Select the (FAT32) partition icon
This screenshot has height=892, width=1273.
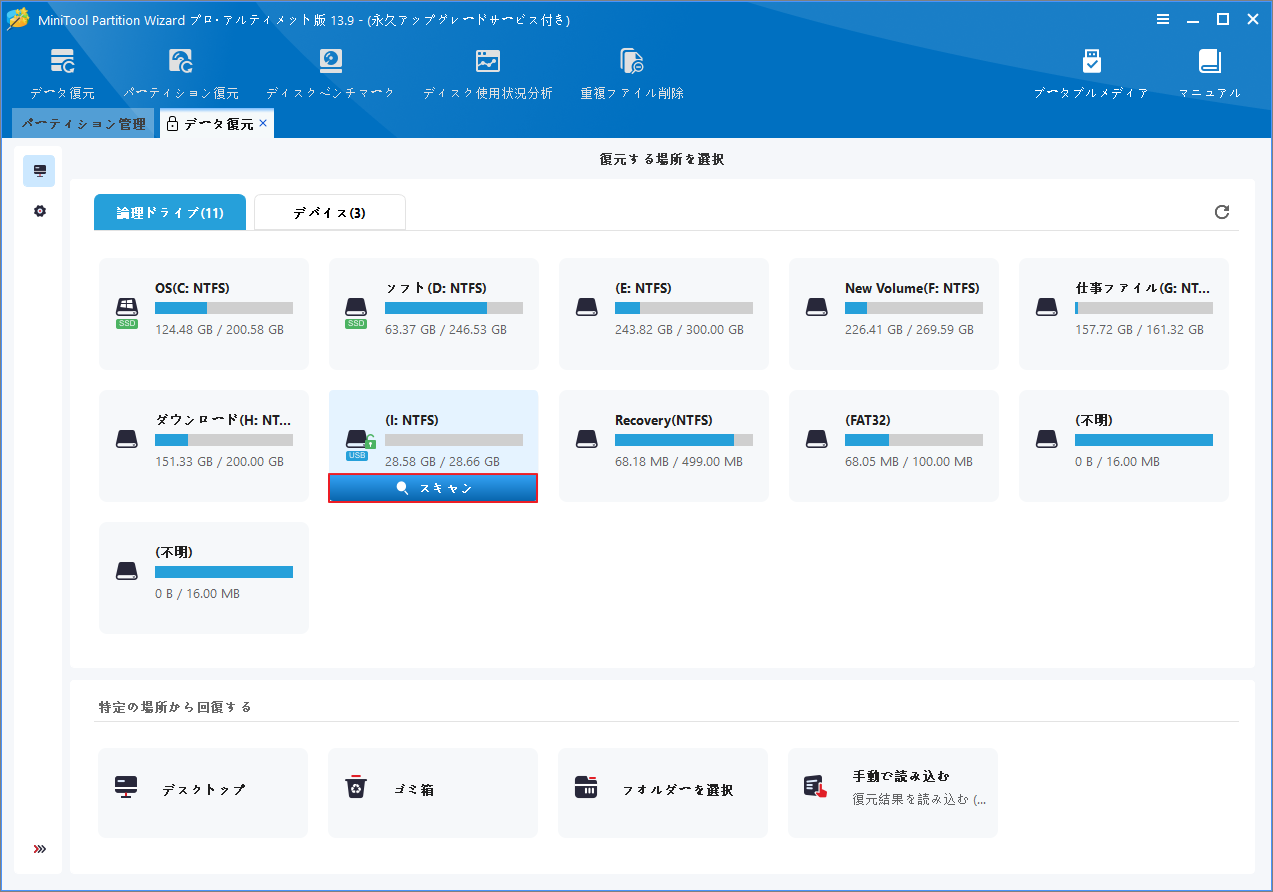817,438
